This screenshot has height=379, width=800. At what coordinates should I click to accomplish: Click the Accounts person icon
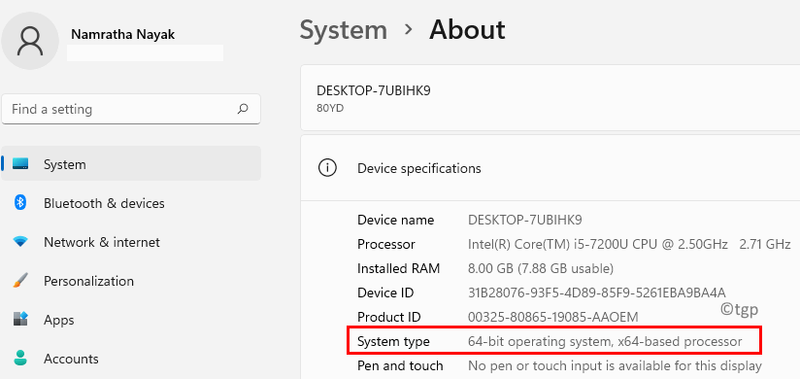point(20,358)
